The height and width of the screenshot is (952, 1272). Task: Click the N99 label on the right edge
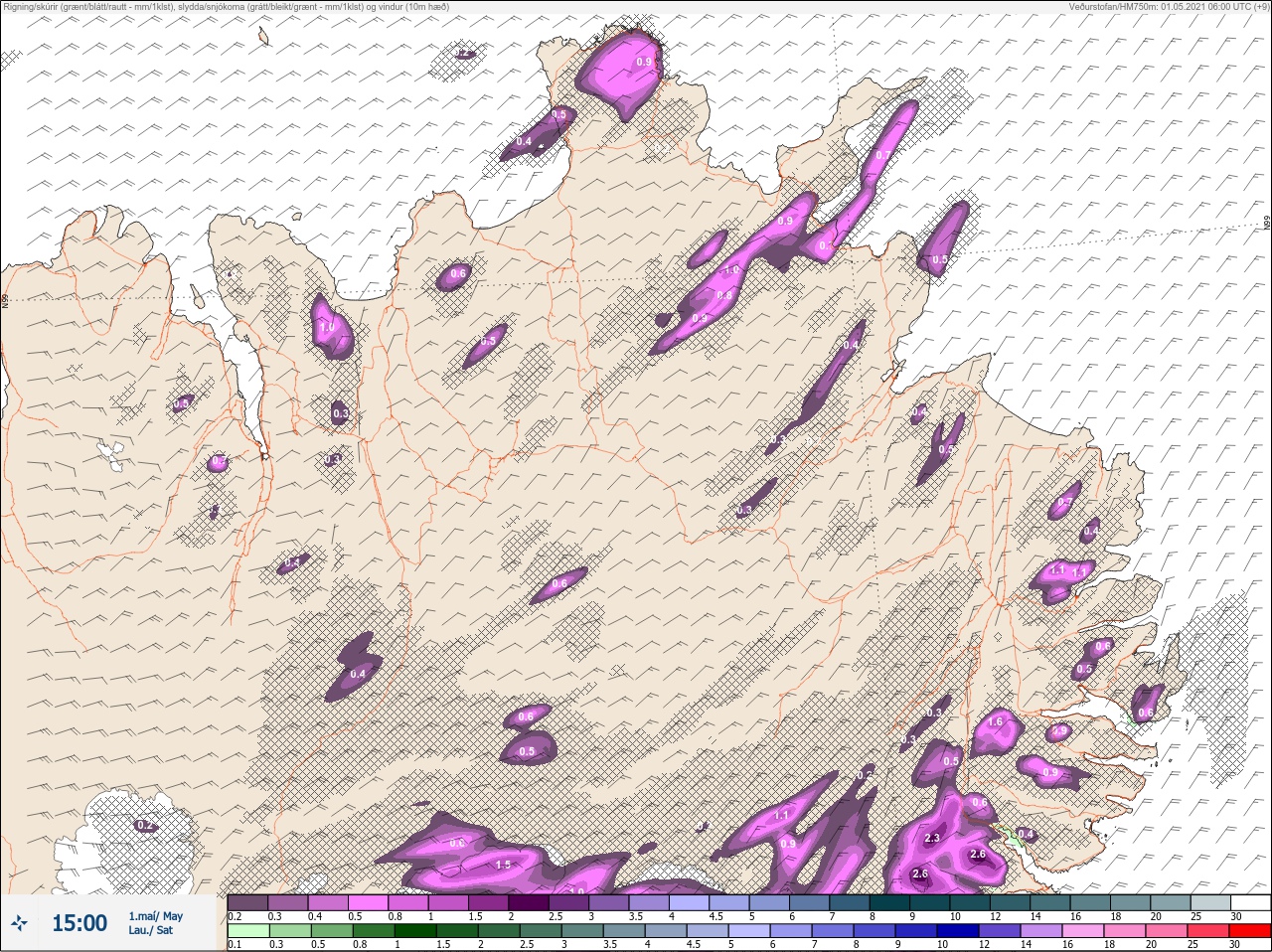1267,224
